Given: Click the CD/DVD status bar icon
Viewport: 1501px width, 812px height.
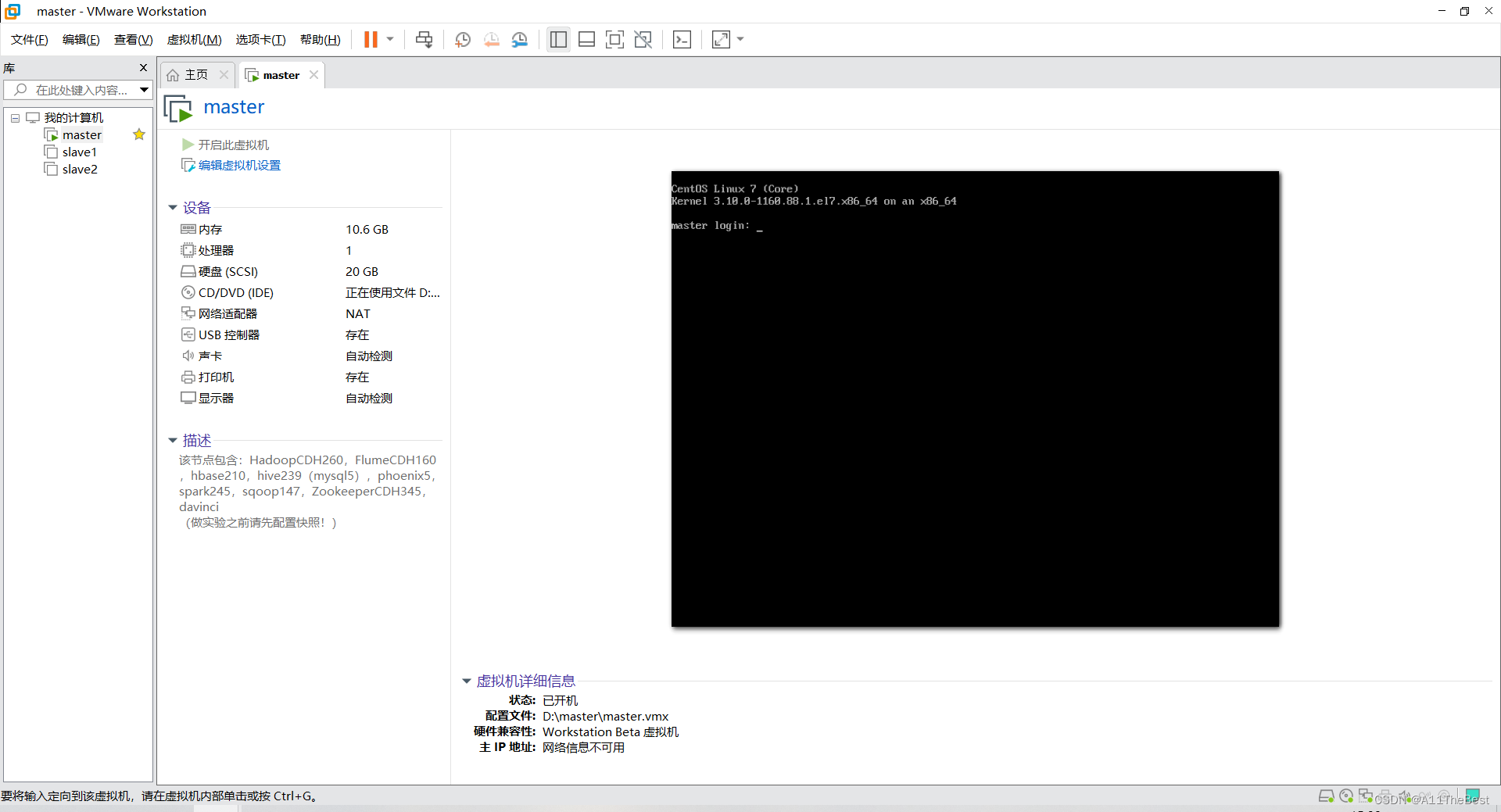Looking at the screenshot, I should point(1346,796).
